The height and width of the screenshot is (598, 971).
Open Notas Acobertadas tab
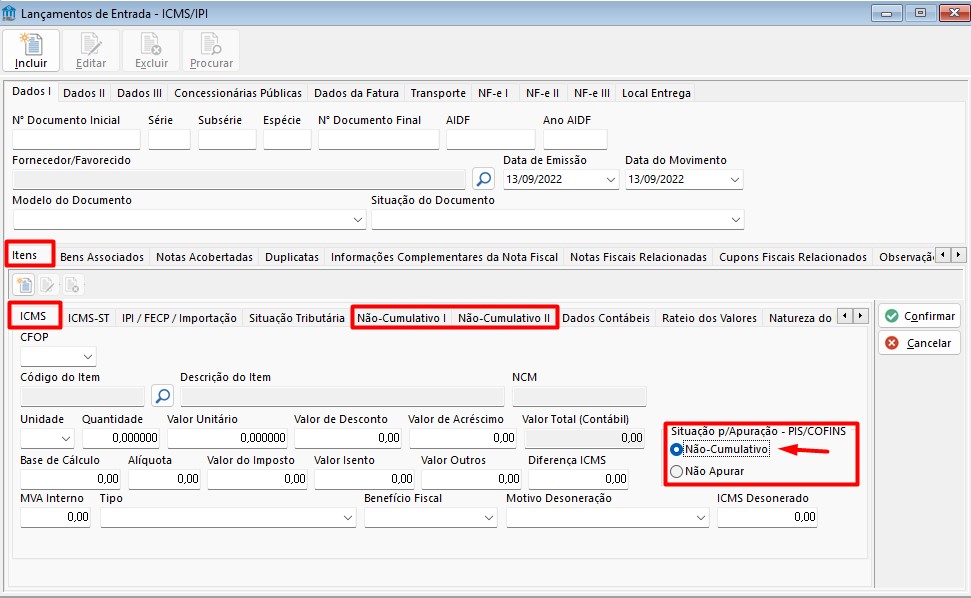pyautogui.click(x=204, y=257)
